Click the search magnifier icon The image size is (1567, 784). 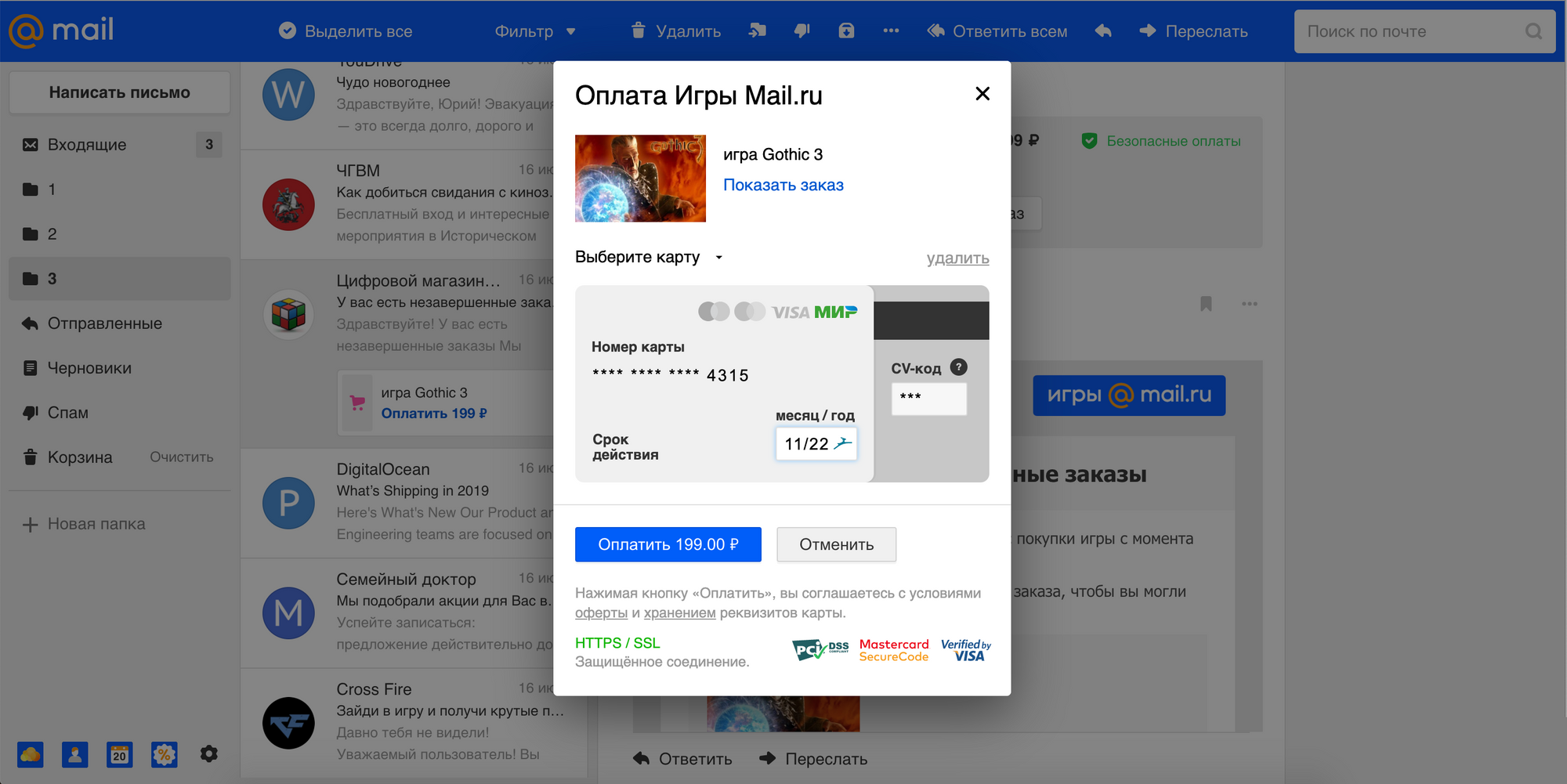coord(1533,31)
